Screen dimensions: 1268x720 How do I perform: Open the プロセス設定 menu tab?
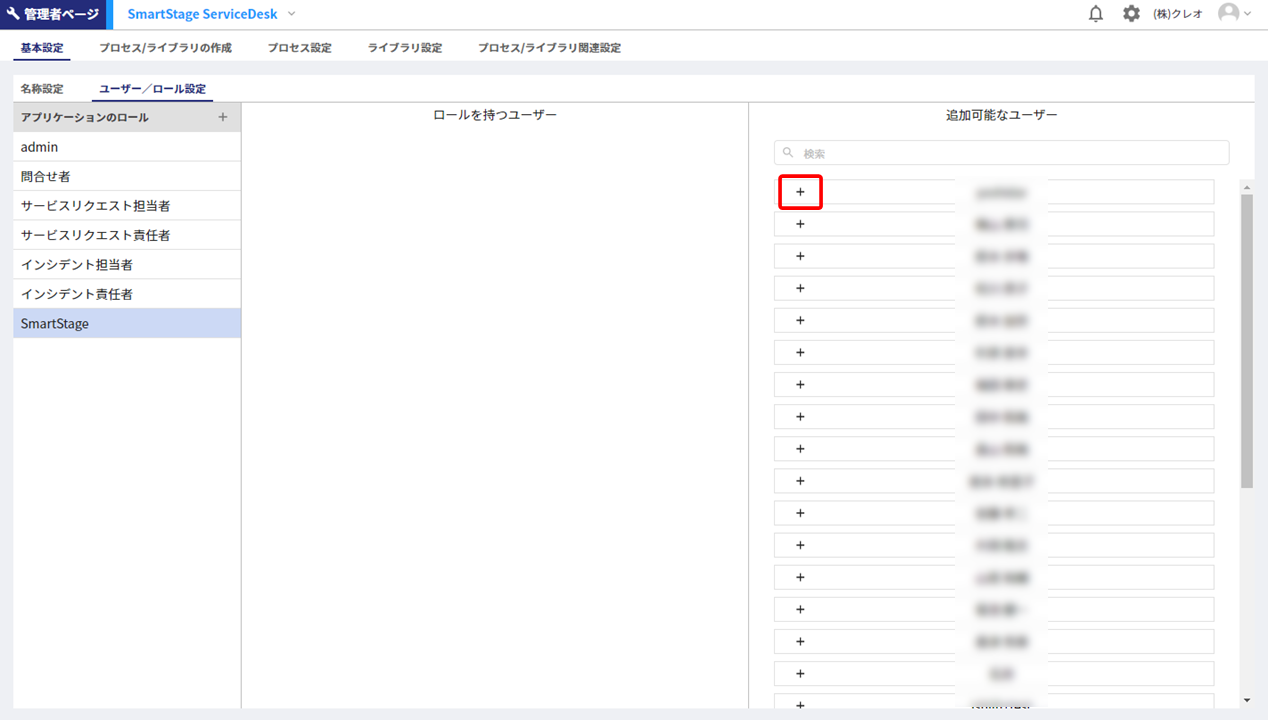299,48
